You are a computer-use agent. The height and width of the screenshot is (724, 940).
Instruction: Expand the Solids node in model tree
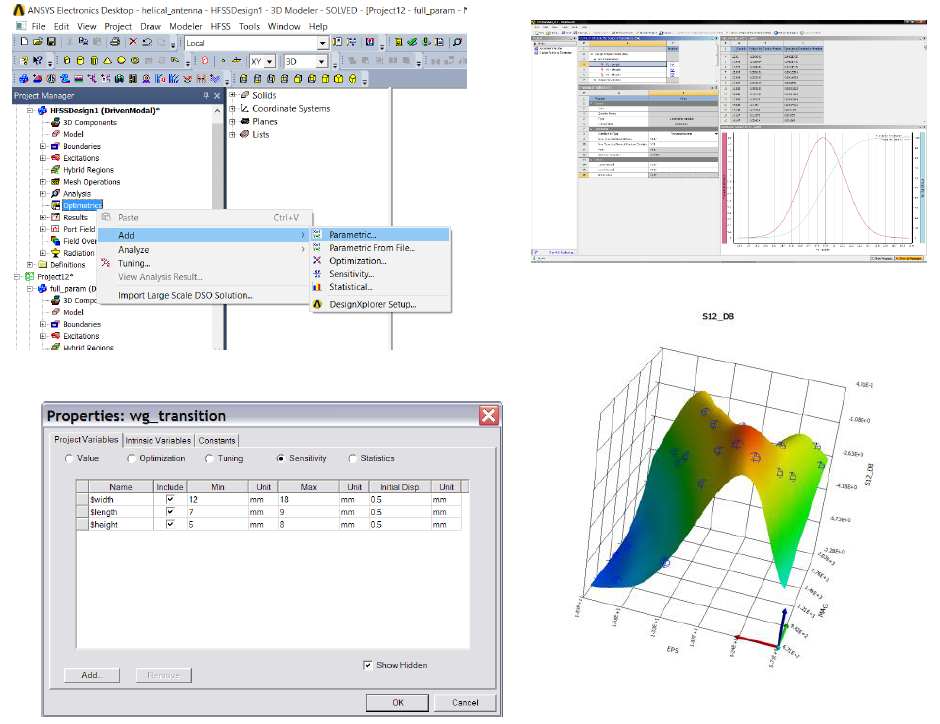click(233, 95)
